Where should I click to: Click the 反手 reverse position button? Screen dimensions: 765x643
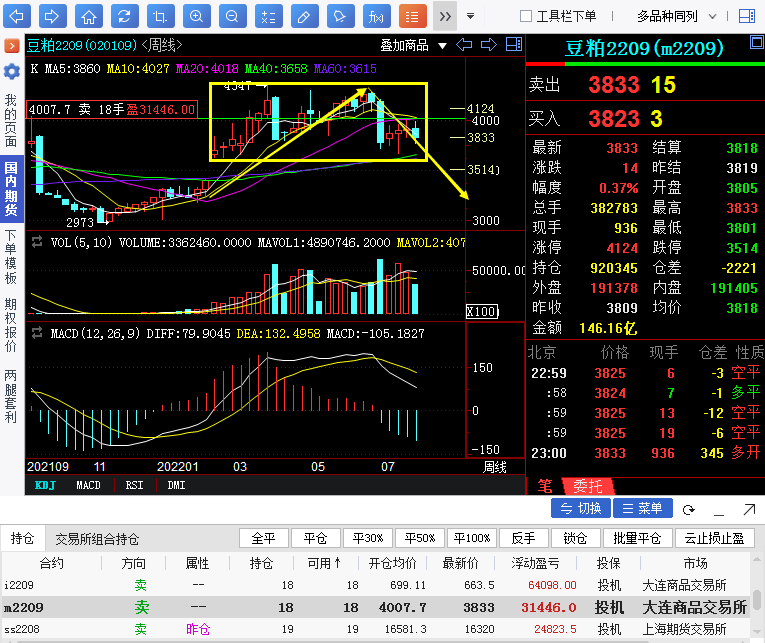click(x=523, y=539)
